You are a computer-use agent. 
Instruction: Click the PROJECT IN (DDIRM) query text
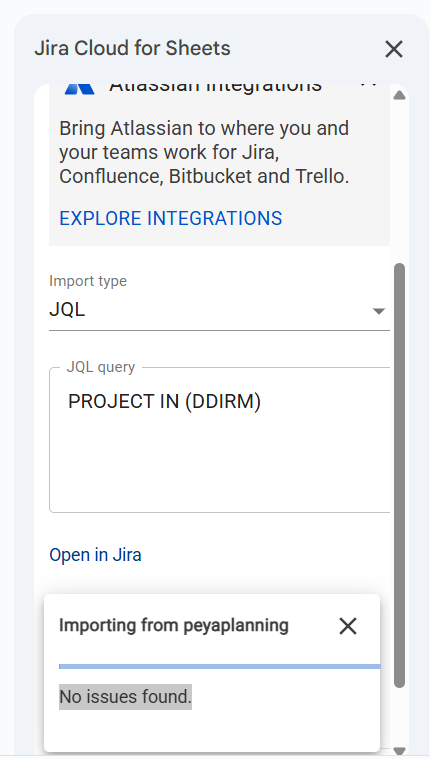pos(165,401)
